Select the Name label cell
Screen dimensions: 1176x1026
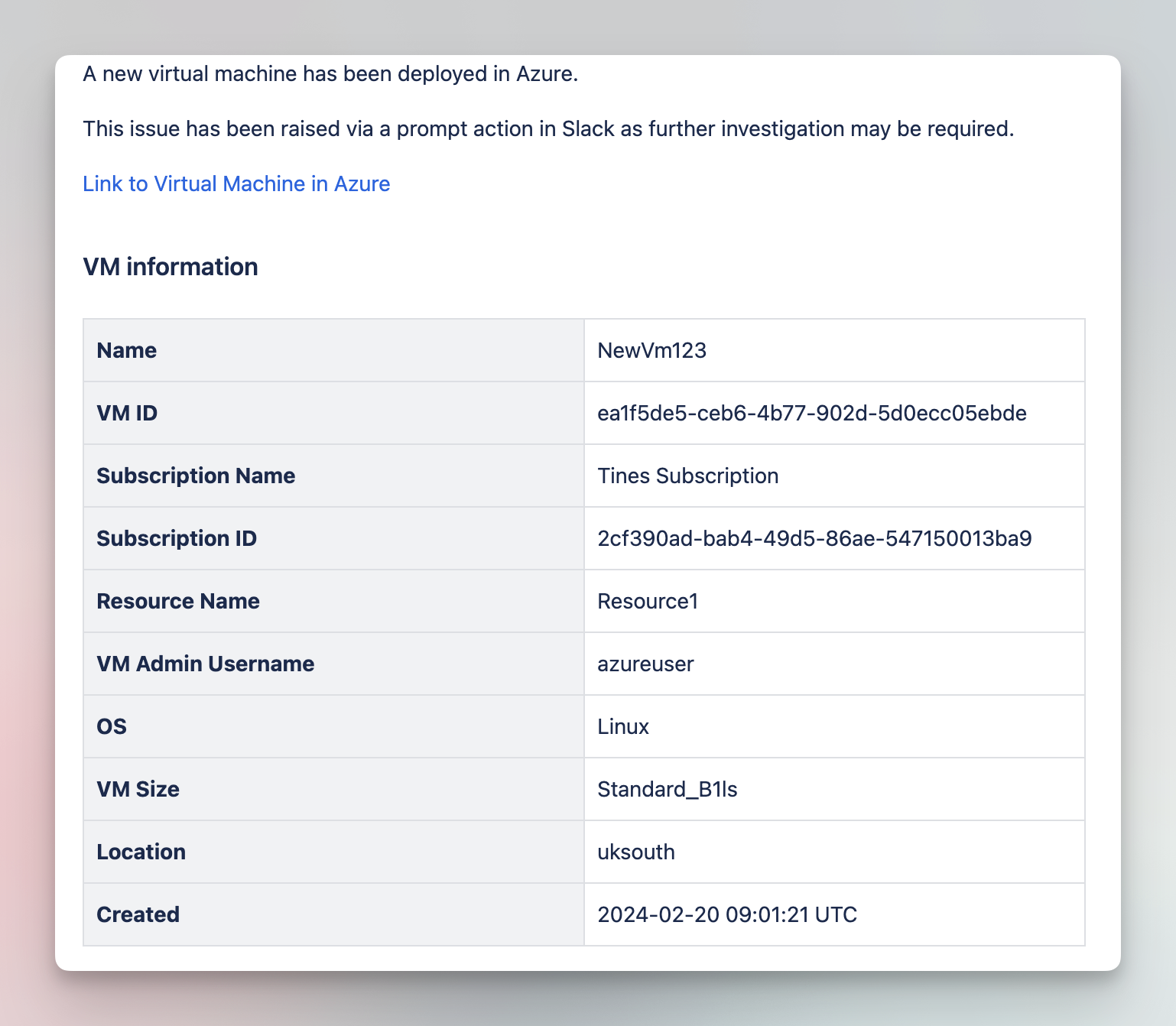coord(333,350)
